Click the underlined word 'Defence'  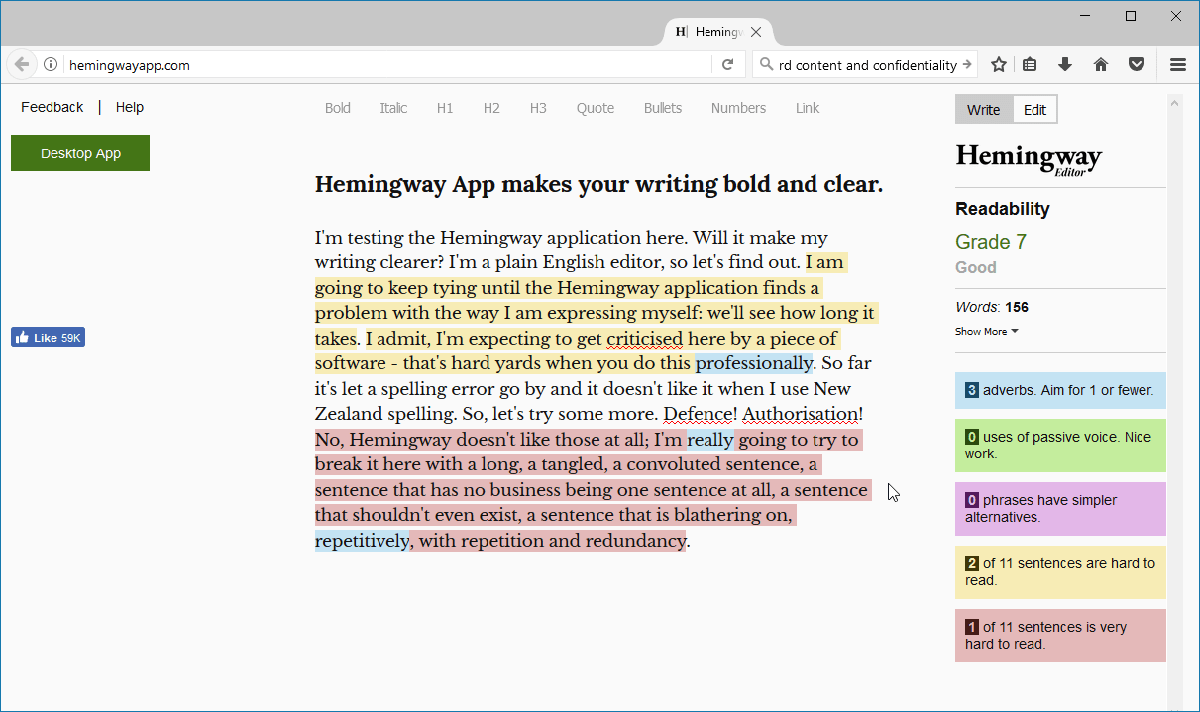(x=700, y=414)
